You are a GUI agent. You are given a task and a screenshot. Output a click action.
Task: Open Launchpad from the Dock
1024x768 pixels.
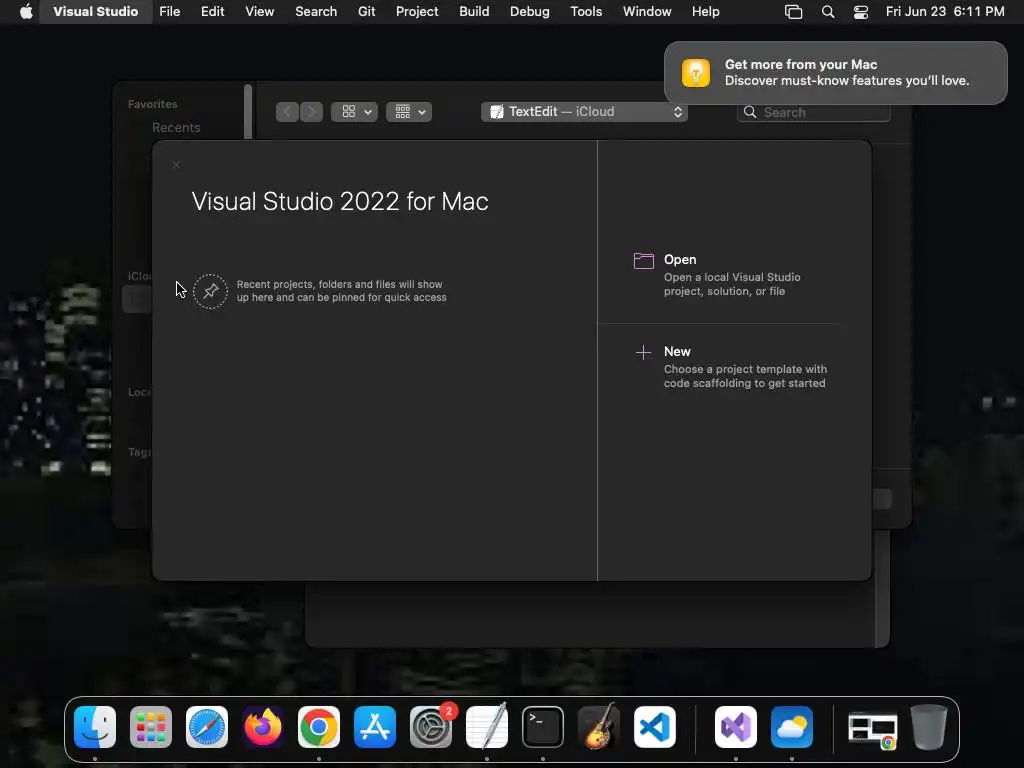pyautogui.click(x=151, y=727)
